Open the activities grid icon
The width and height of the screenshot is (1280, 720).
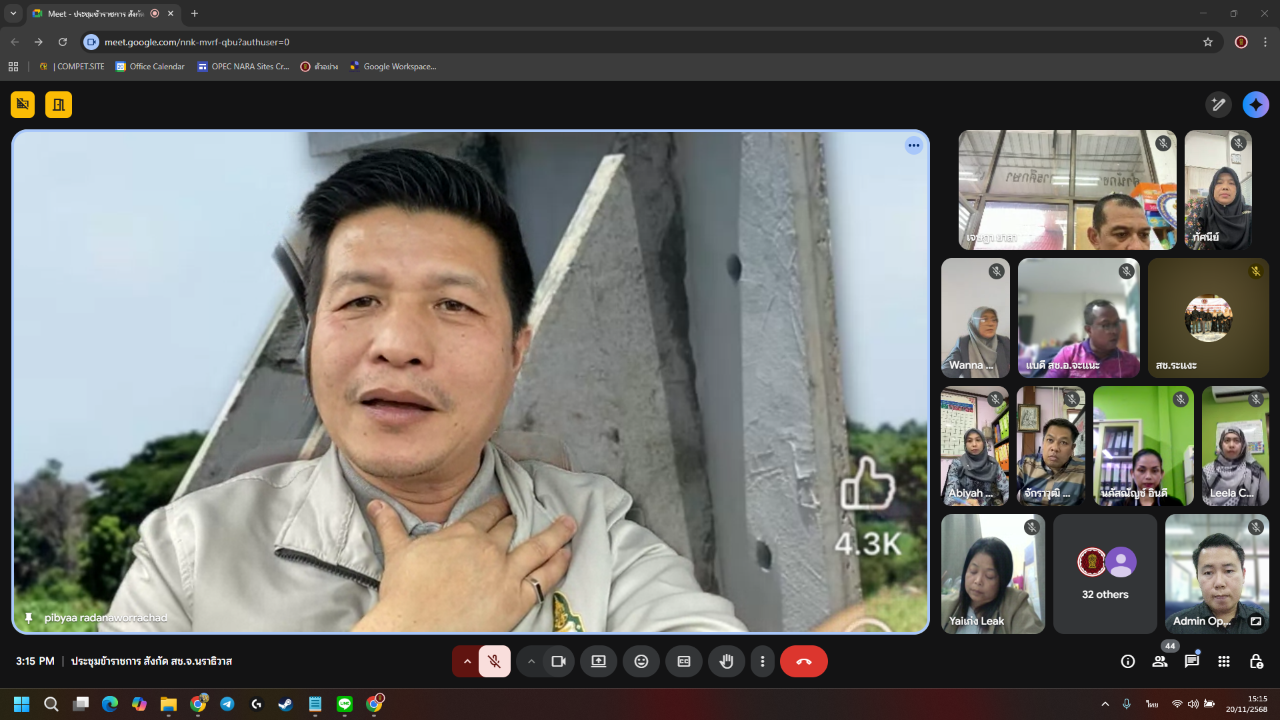click(1224, 661)
